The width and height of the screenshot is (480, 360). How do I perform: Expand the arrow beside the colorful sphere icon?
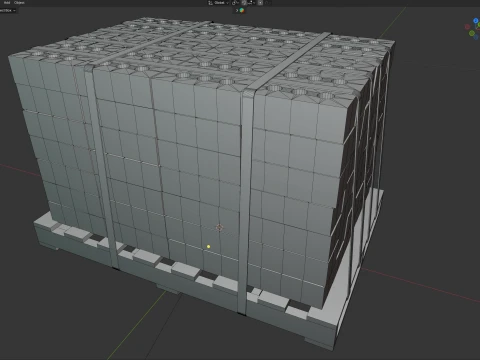(x=237, y=10)
